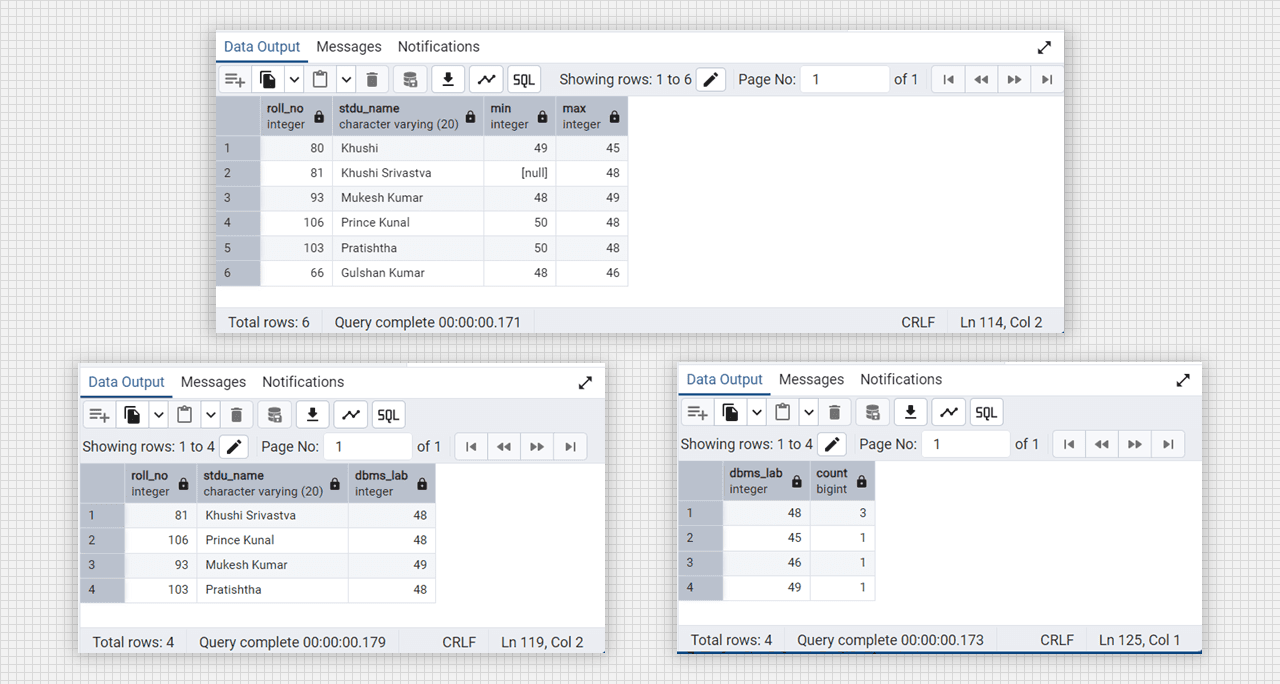
Task: Open Messages tab in bottom-right window
Action: pos(812,380)
